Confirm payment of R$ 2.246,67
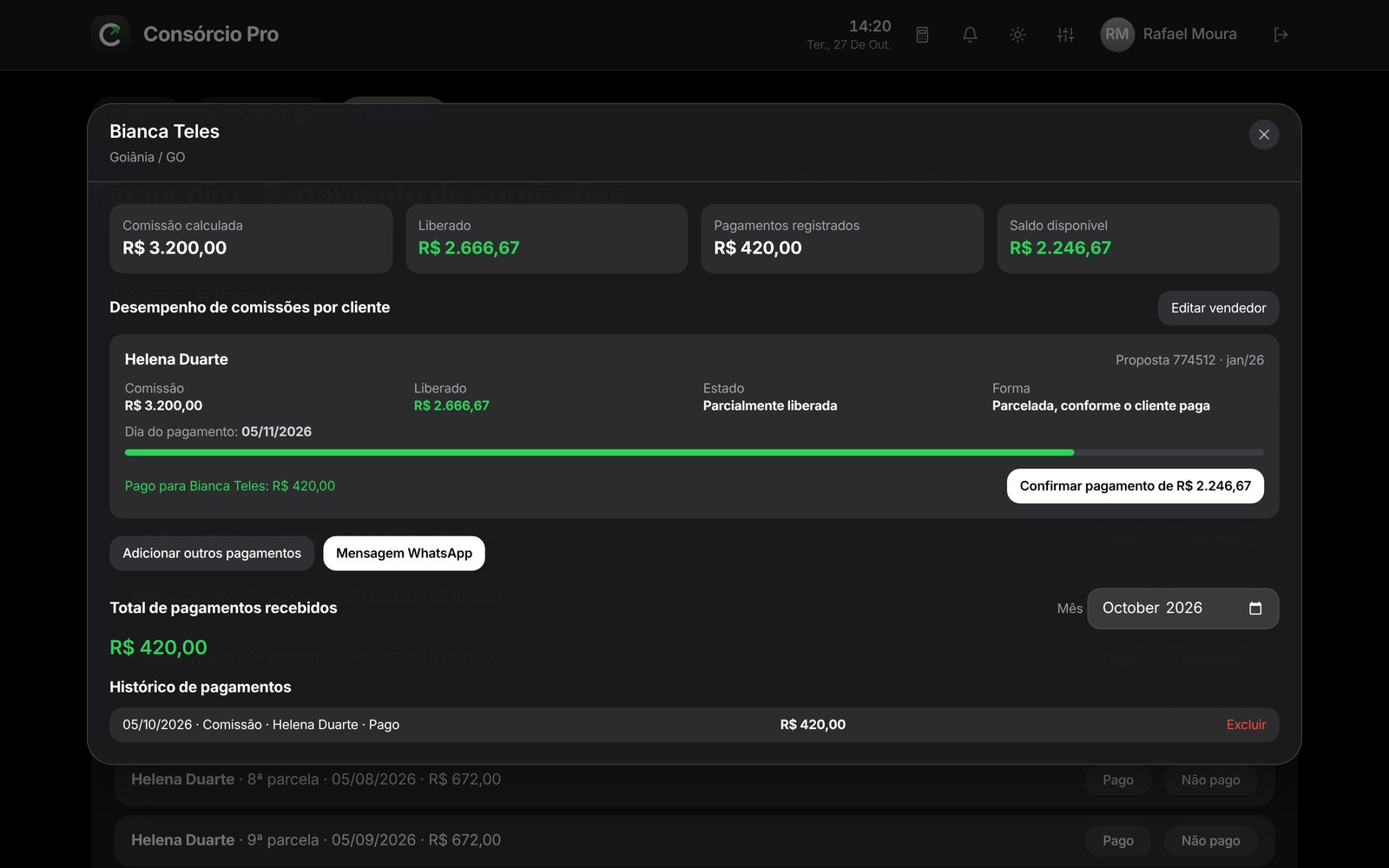This screenshot has width=1389, height=868. point(1135,486)
